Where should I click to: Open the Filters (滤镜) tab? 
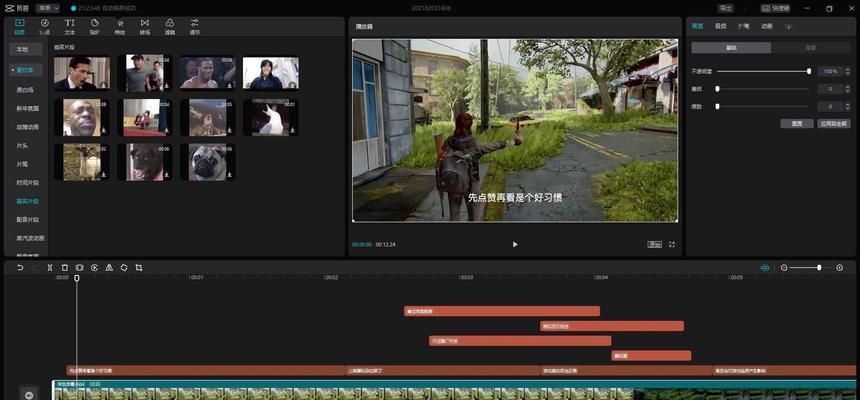click(x=170, y=26)
